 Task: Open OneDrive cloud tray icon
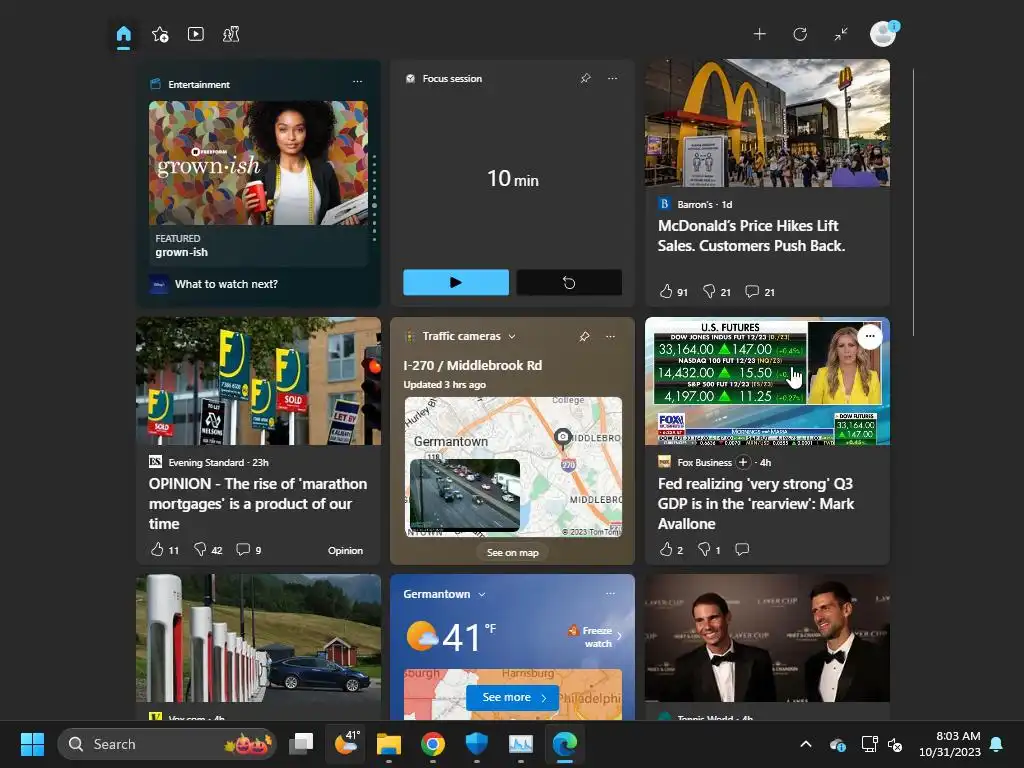point(838,744)
